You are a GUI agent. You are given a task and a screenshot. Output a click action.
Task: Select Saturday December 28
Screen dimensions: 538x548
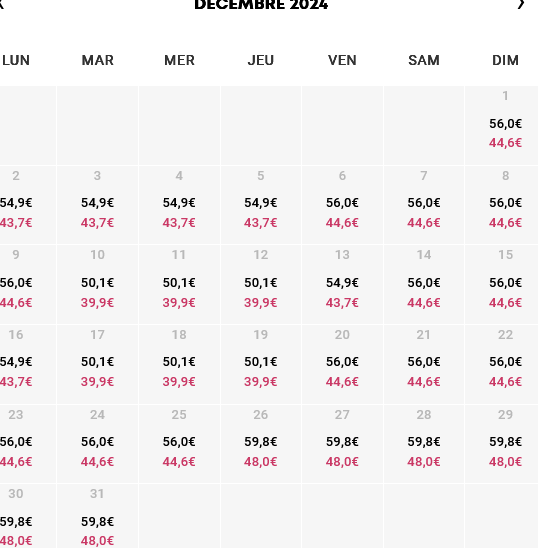(x=424, y=444)
